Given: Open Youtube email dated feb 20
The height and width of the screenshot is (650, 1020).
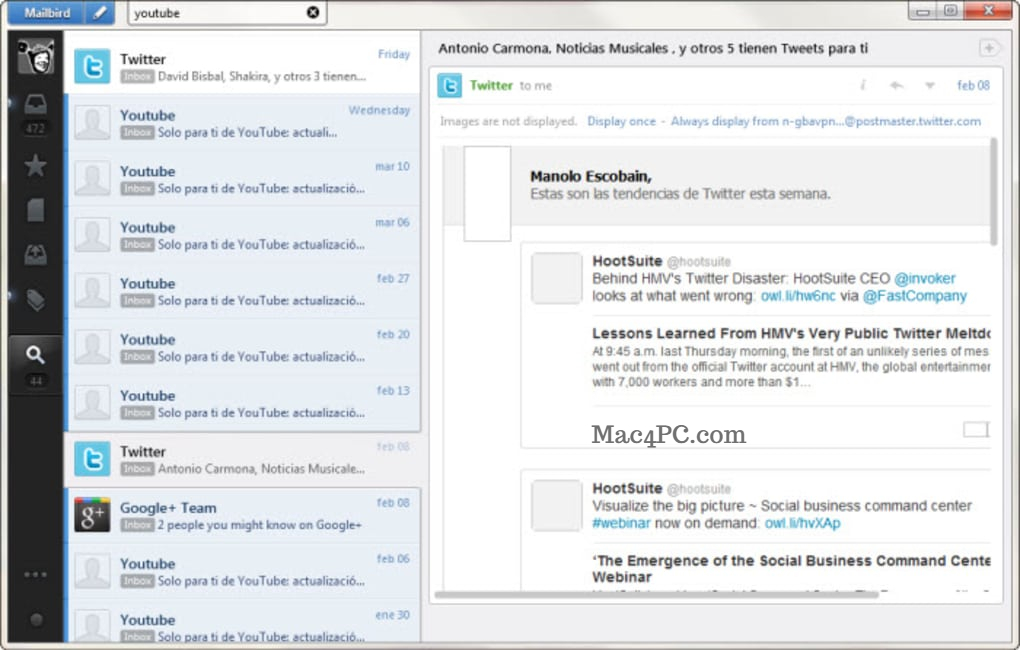Looking at the screenshot, I should [243, 347].
